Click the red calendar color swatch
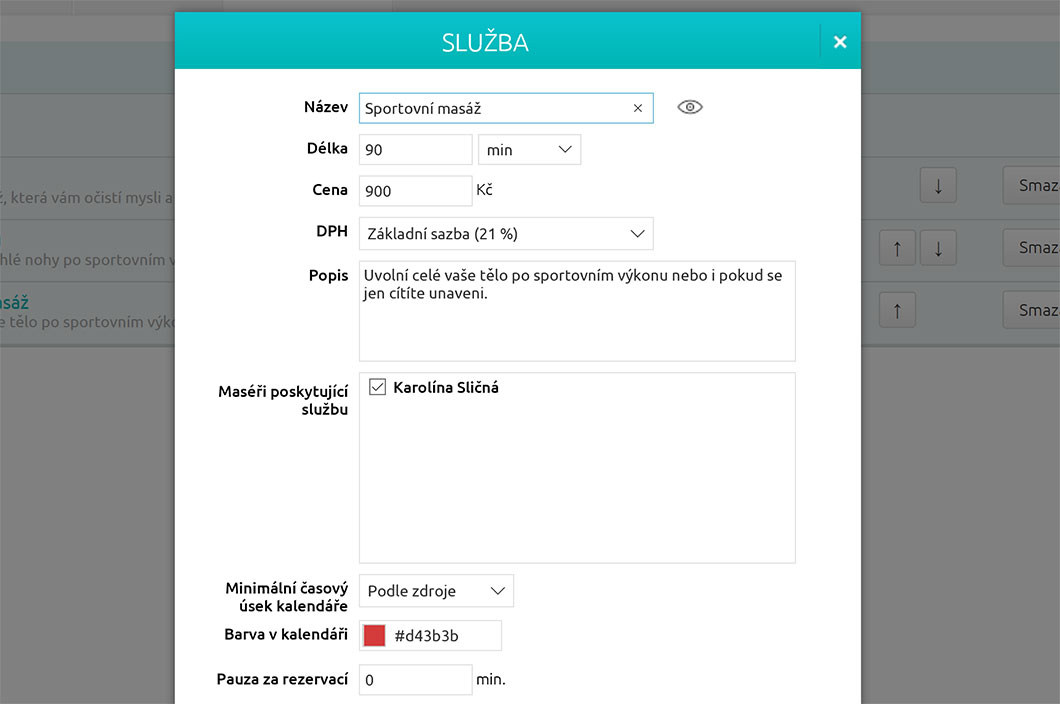 point(375,636)
